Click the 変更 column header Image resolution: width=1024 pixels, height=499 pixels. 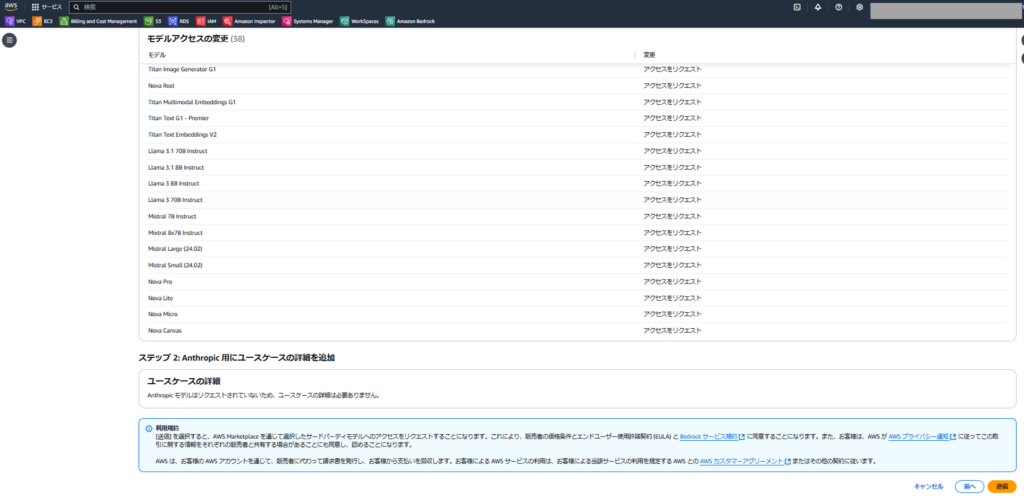click(x=649, y=55)
